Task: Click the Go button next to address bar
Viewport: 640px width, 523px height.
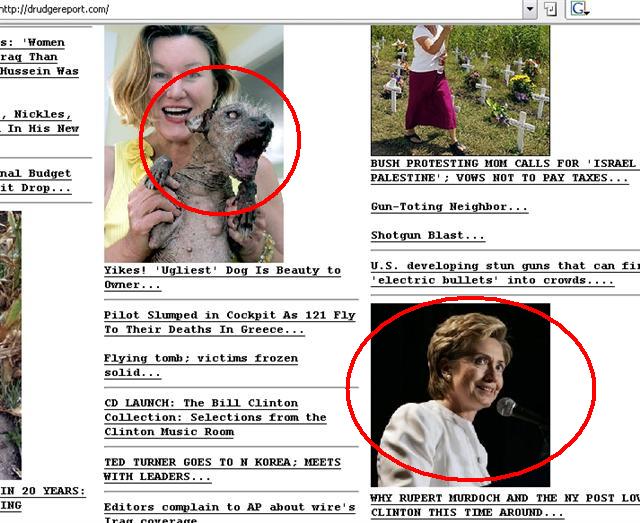Action: coord(550,9)
